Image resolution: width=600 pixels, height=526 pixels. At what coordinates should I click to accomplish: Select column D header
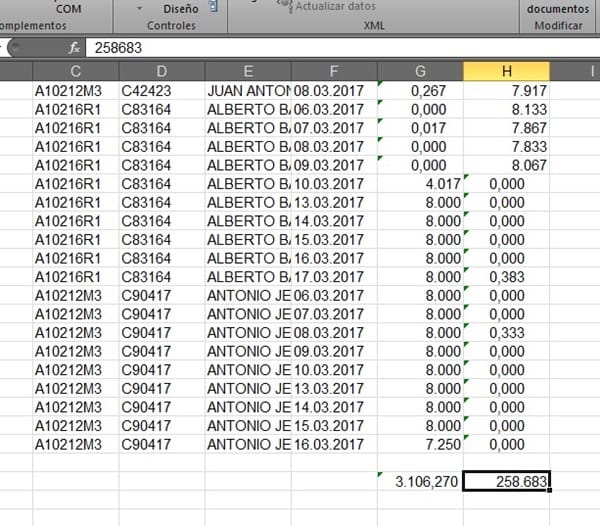(162, 71)
